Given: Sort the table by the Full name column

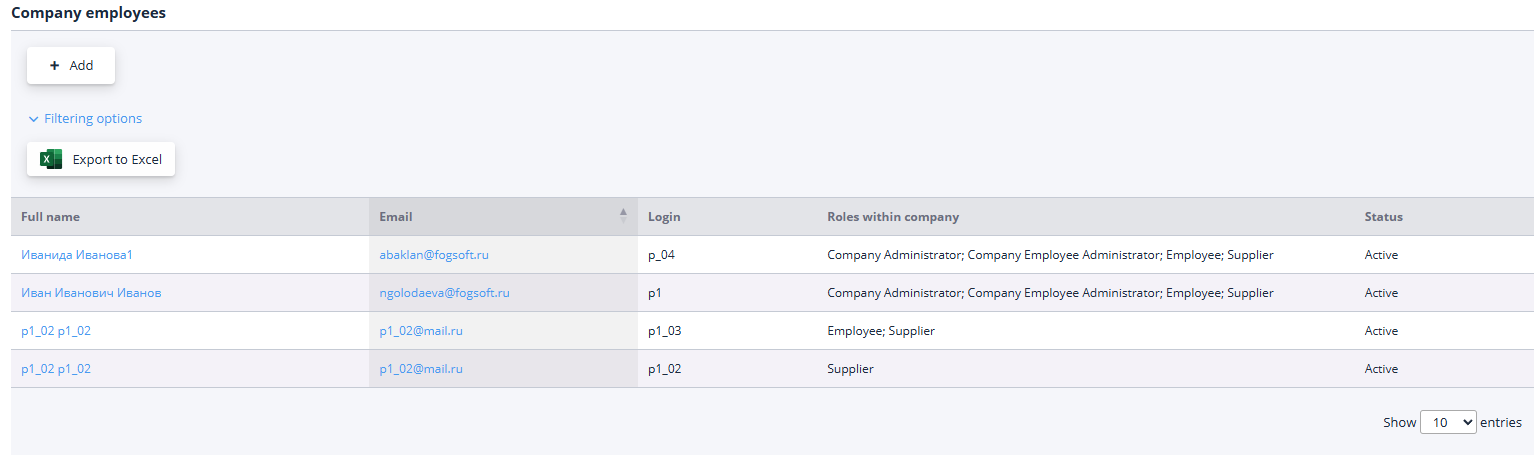Looking at the screenshot, I should pos(50,217).
